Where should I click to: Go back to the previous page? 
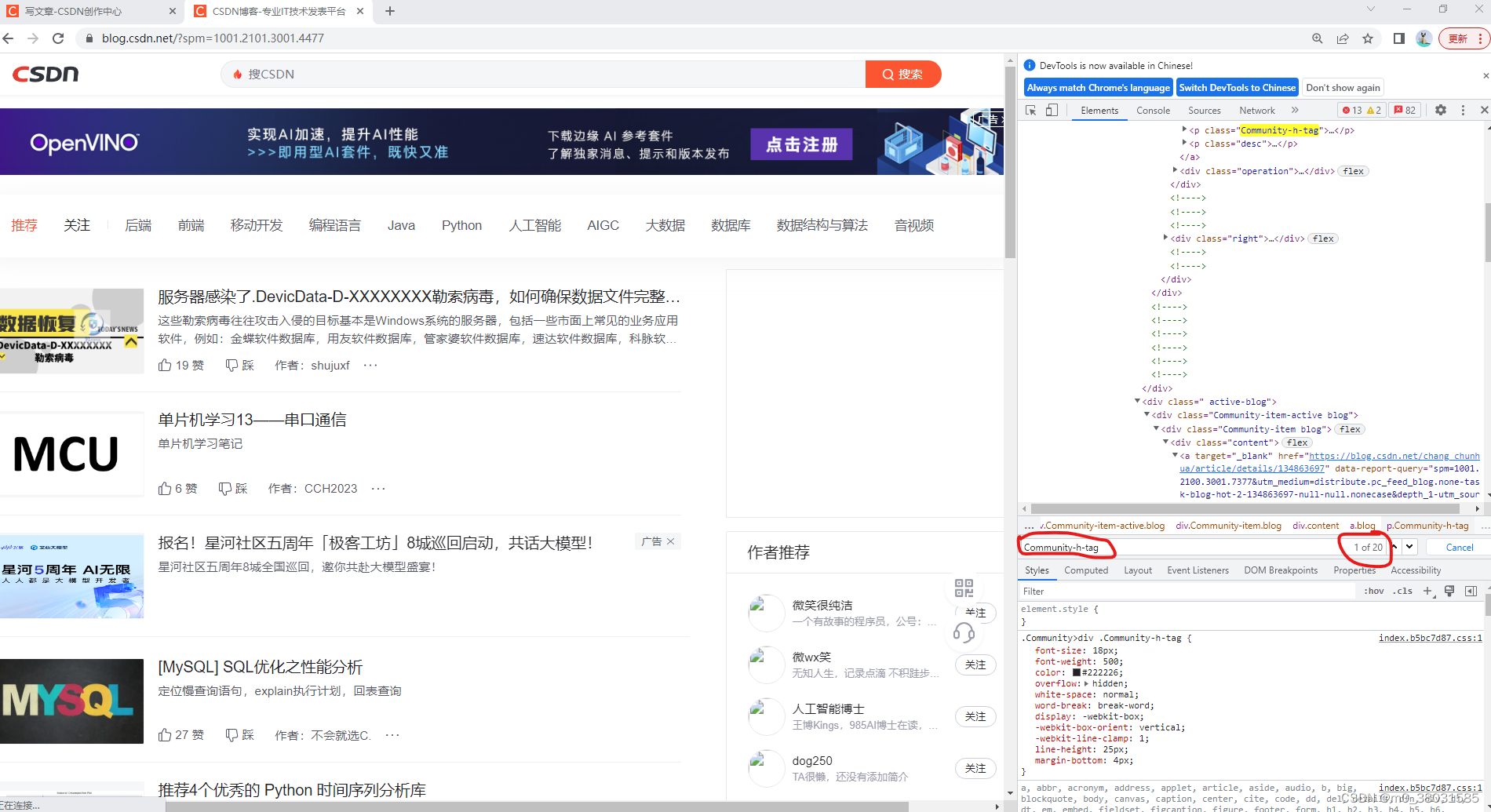click(x=9, y=38)
